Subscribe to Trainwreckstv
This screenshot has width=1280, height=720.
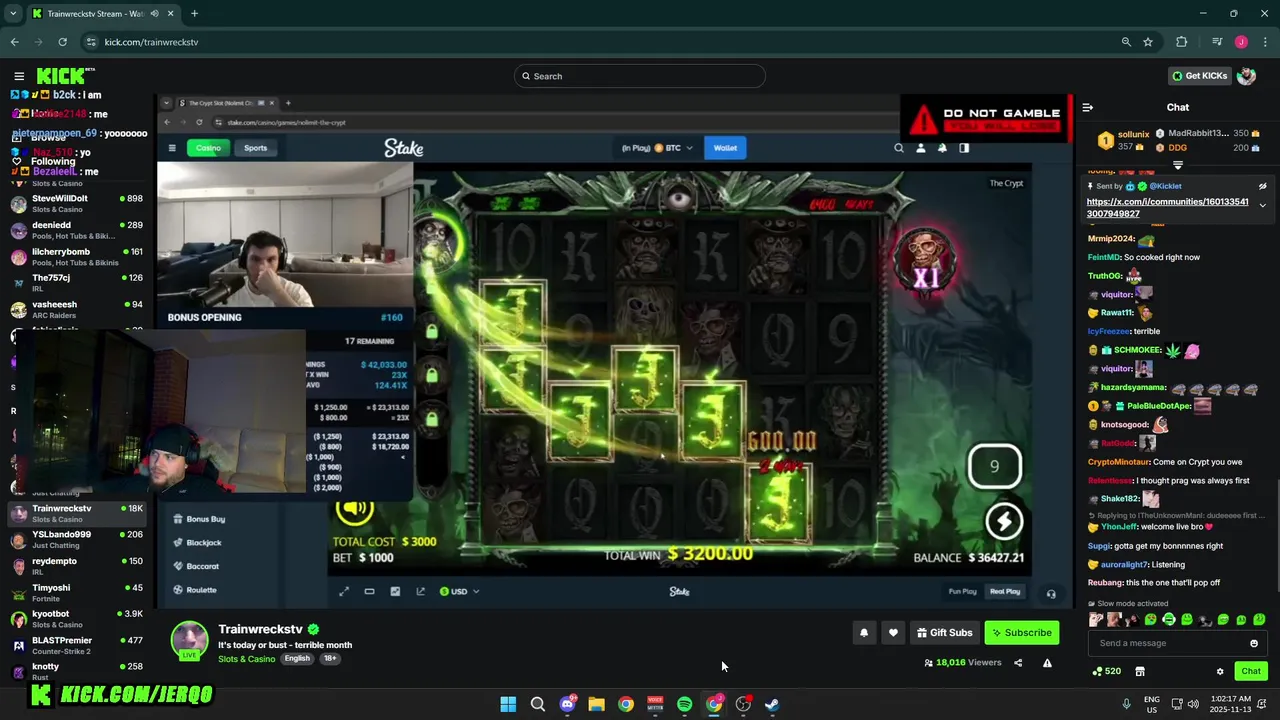point(1021,632)
